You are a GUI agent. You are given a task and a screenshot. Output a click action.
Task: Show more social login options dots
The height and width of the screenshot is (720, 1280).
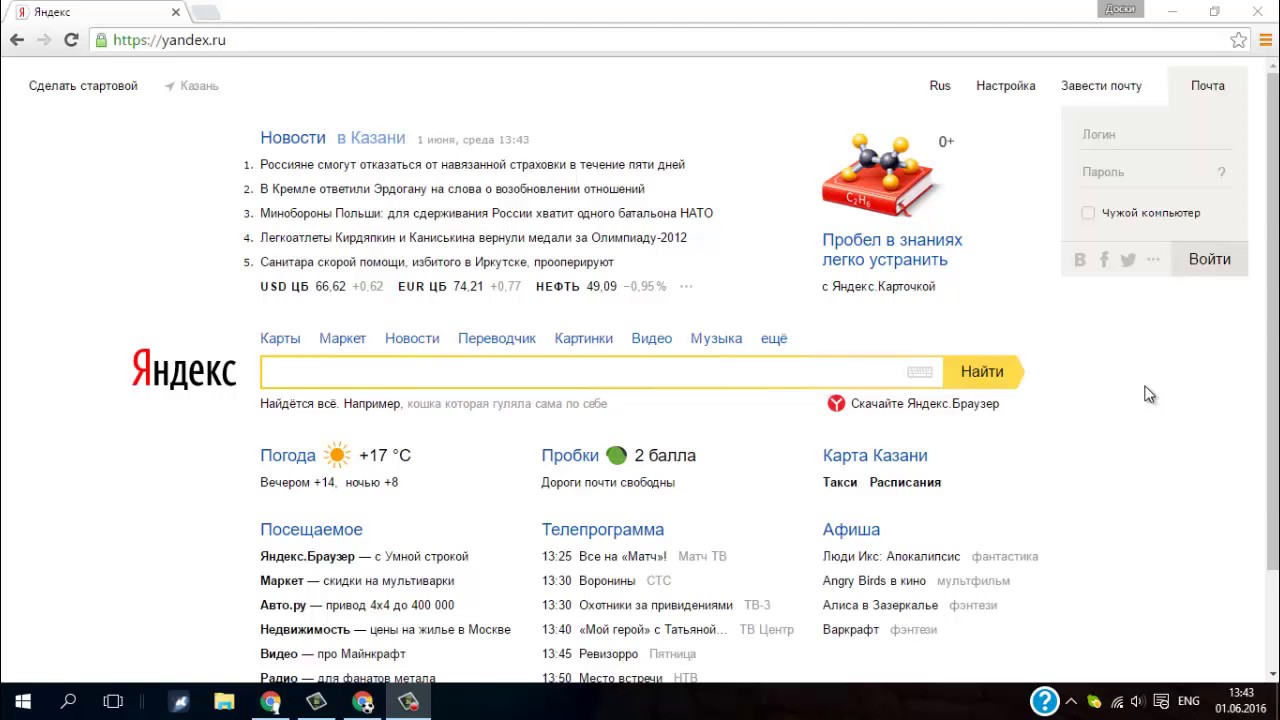pyautogui.click(x=1153, y=260)
